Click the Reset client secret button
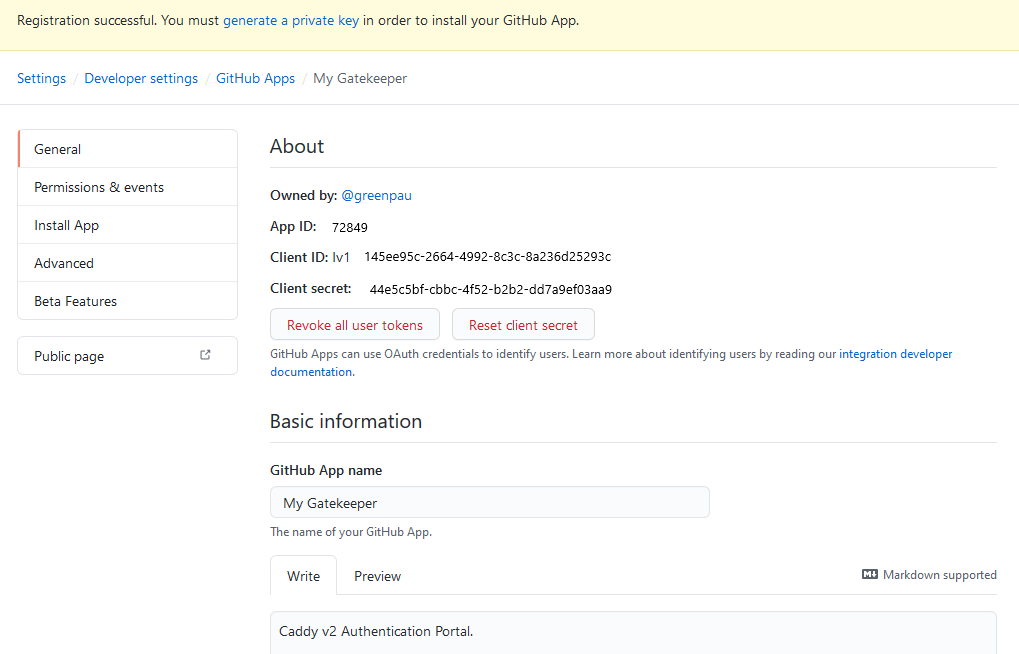Screen dimensions: 1019x654 [522, 324]
